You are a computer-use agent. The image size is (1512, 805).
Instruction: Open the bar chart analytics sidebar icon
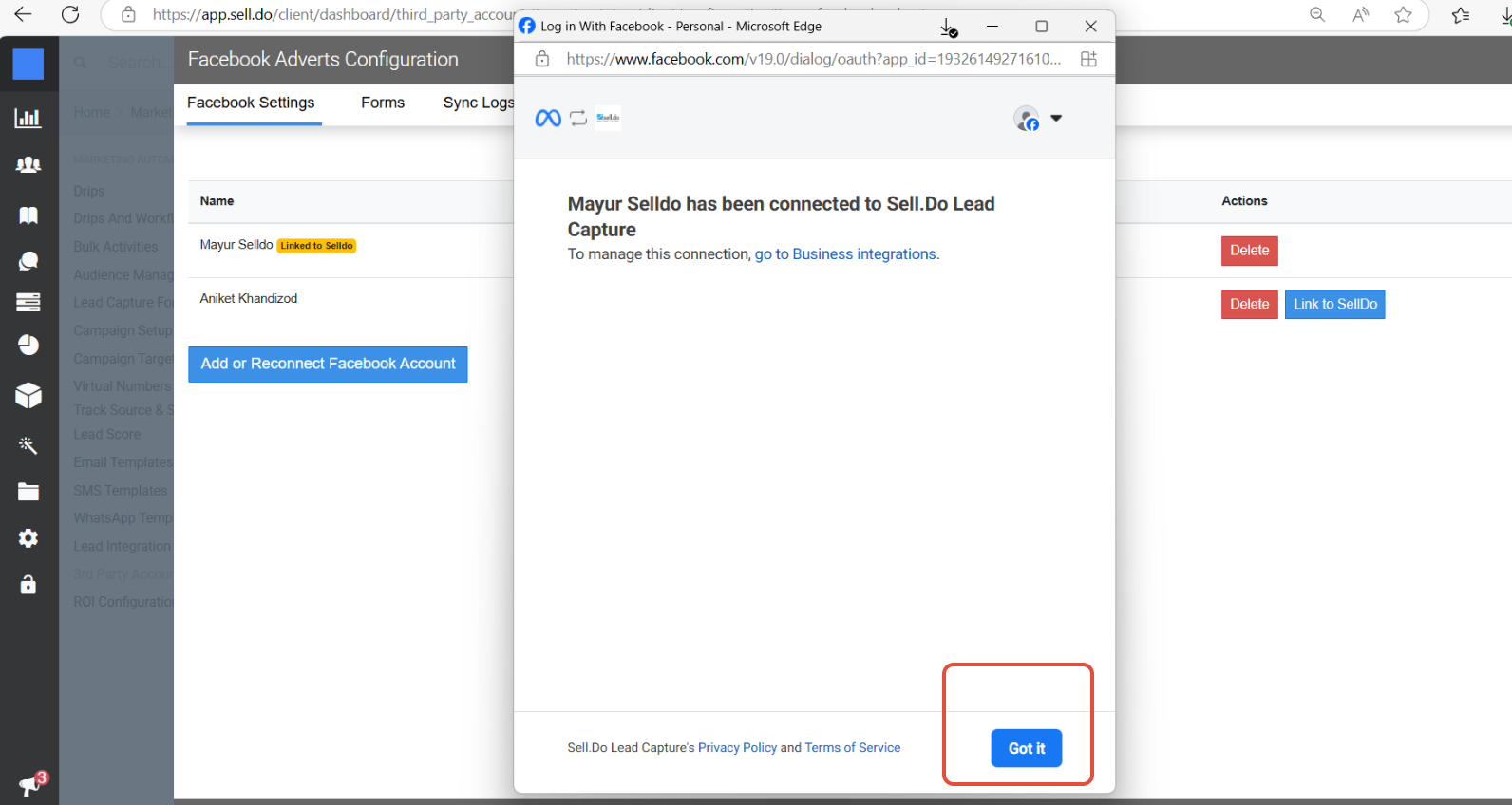28,119
